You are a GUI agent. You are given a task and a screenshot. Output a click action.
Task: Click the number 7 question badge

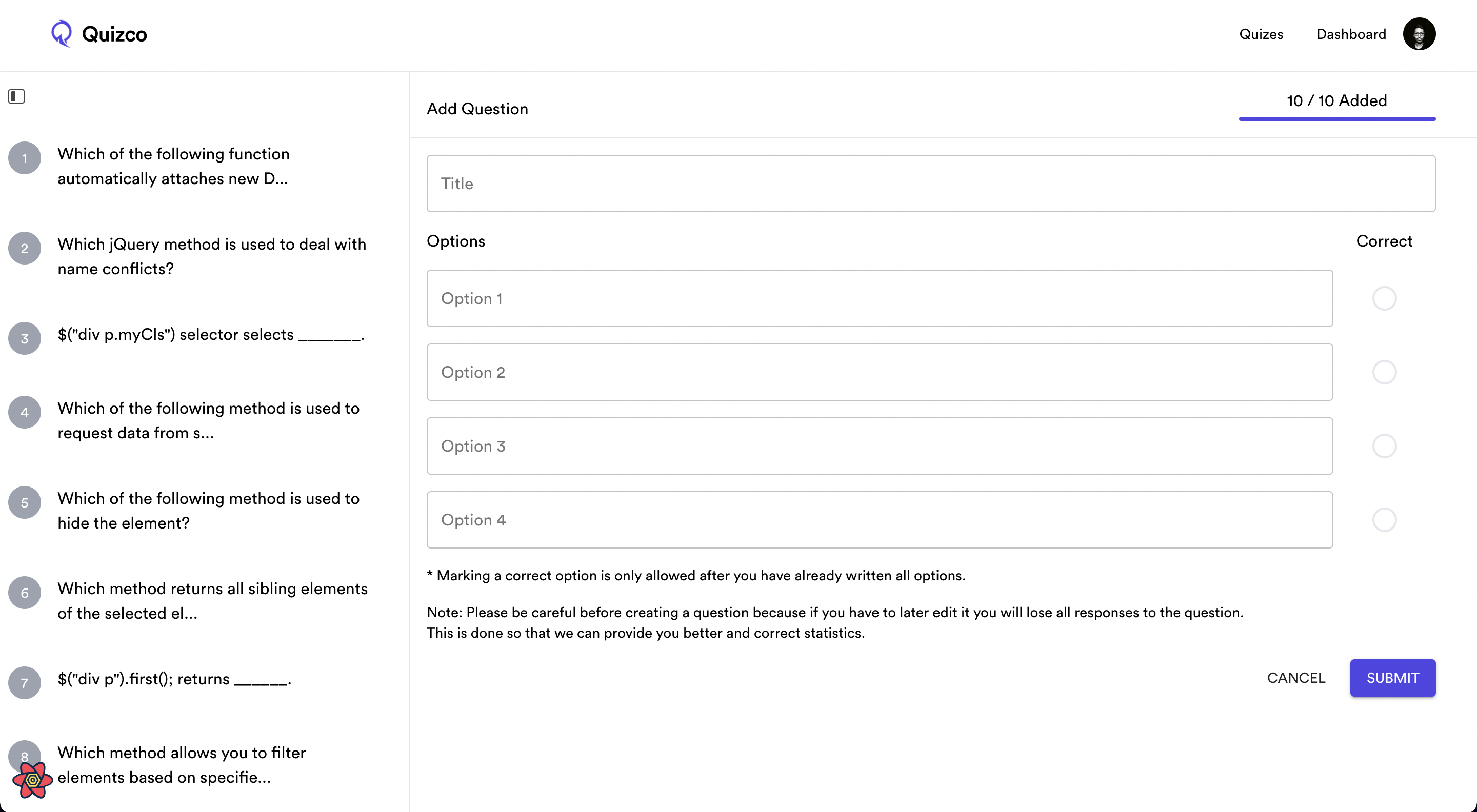tap(25, 682)
